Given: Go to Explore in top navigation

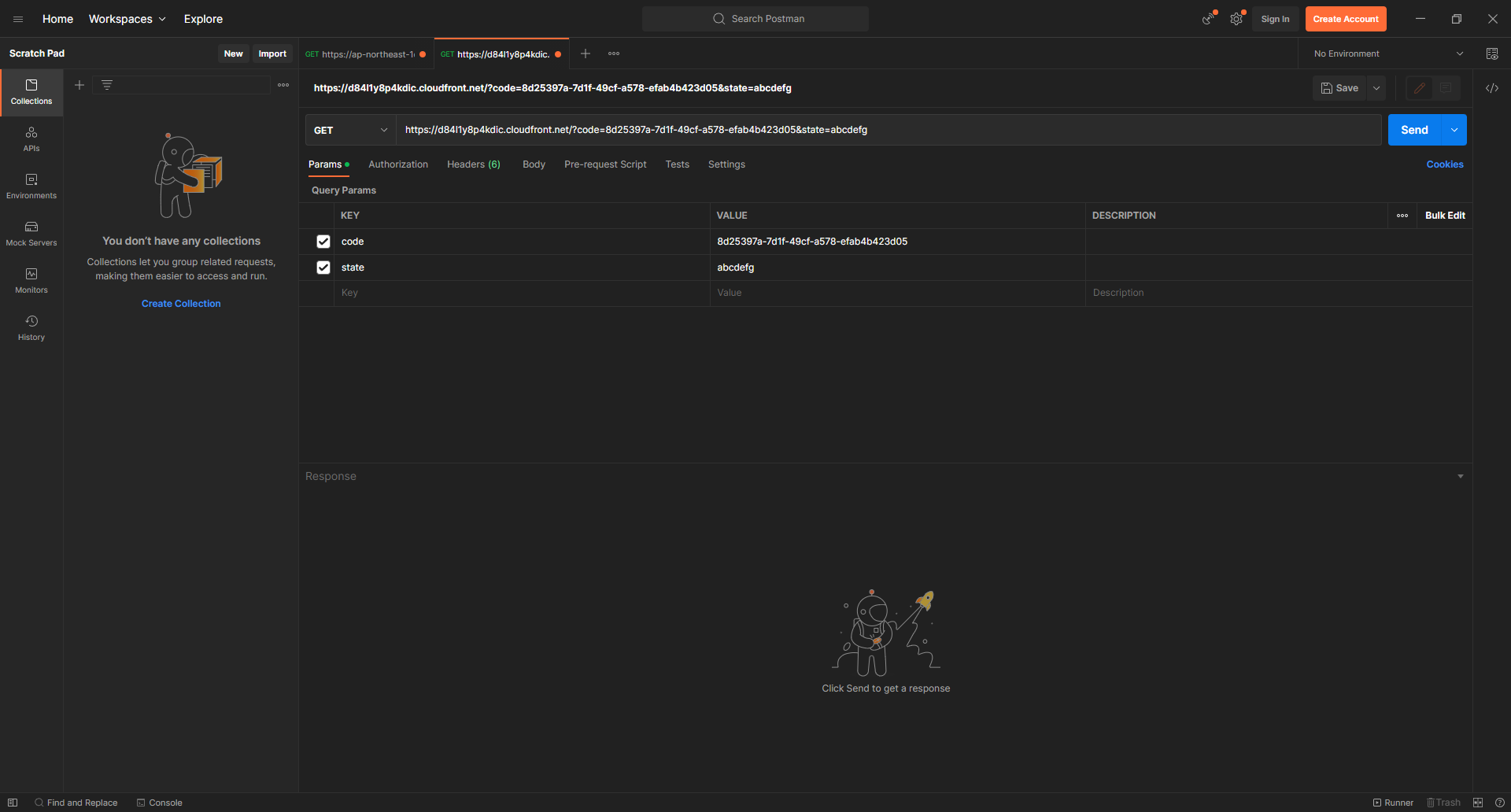Looking at the screenshot, I should point(203,19).
